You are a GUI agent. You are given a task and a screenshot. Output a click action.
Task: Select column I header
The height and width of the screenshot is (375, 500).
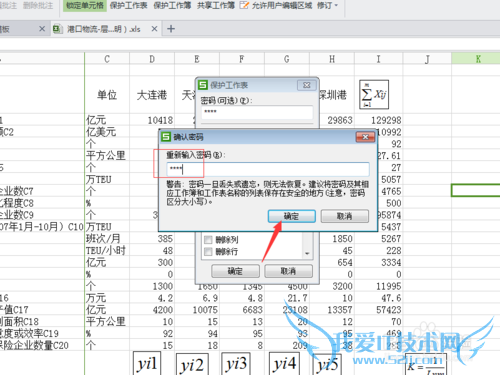(x=379, y=59)
